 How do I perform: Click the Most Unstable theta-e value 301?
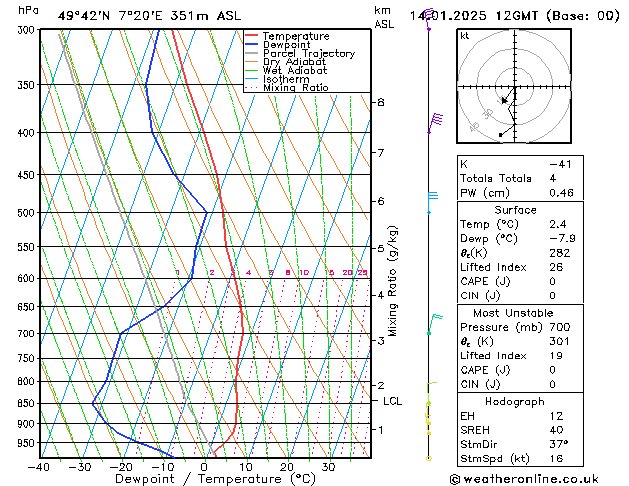(x=560, y=342)
